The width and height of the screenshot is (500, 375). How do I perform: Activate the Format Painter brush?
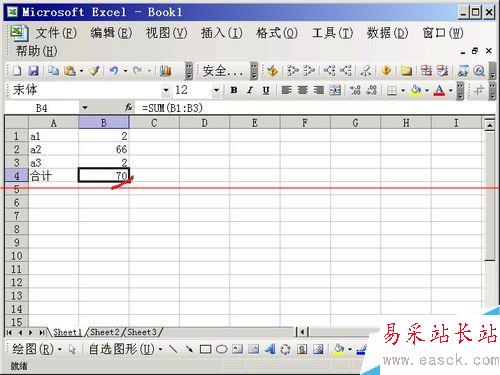pos(94,71)
